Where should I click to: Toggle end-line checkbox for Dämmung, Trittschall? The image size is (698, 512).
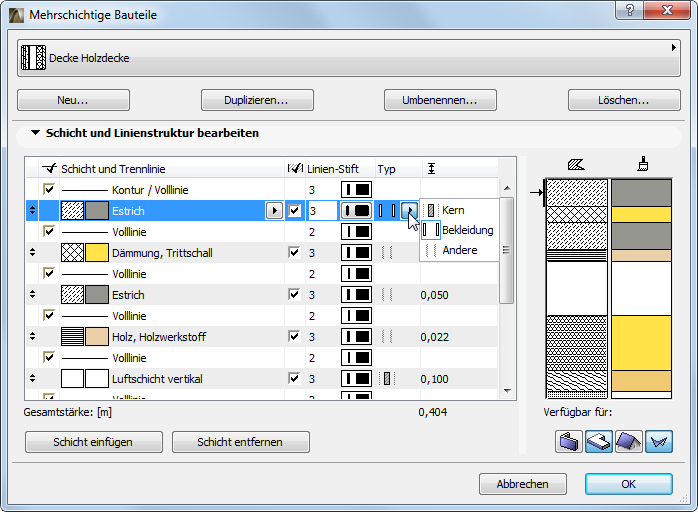(x=294, y=252)
